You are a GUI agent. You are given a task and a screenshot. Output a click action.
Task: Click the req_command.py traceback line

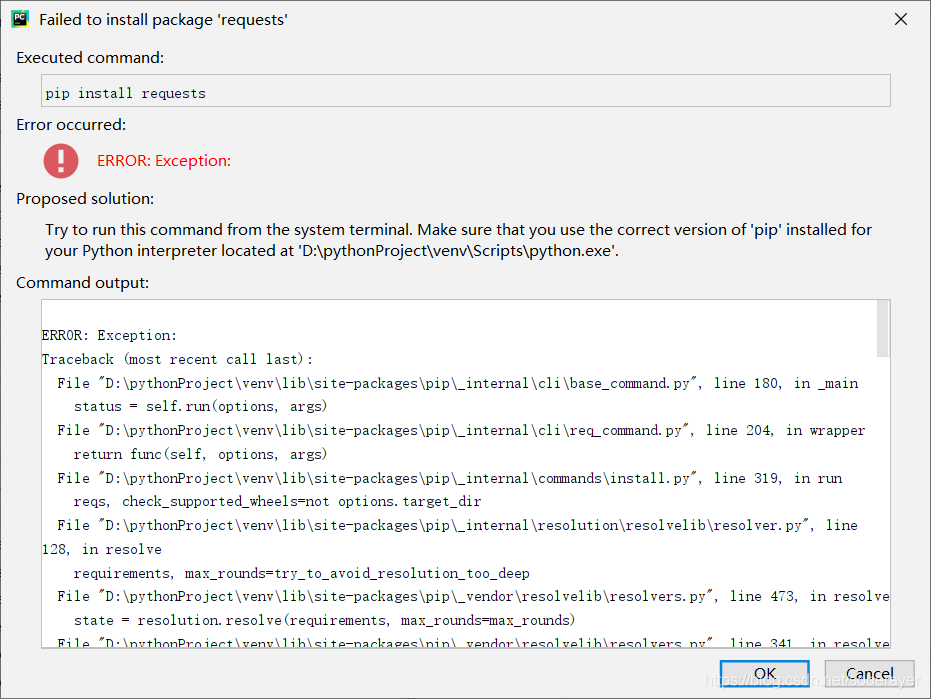(x=450, y=430)
